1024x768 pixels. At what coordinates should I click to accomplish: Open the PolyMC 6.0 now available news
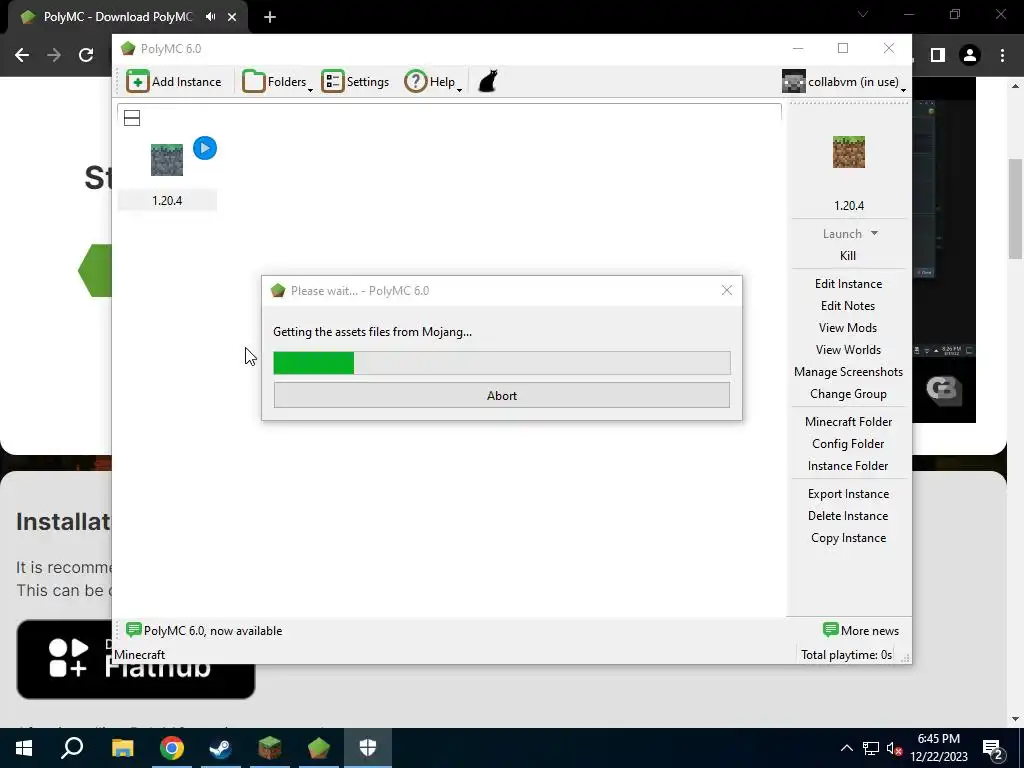click(204, 631)
